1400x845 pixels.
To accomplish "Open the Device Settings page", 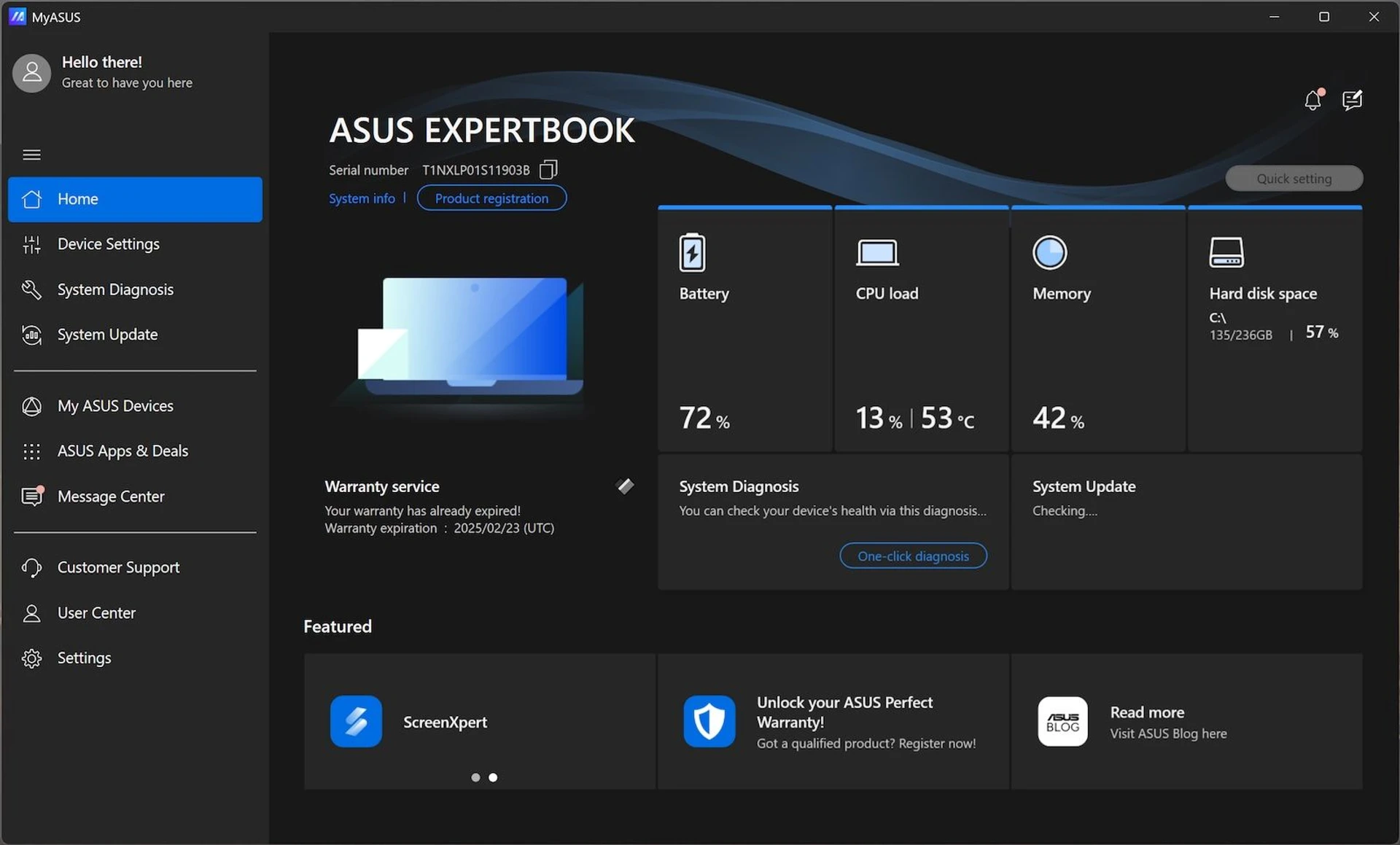I will (135, 244).
